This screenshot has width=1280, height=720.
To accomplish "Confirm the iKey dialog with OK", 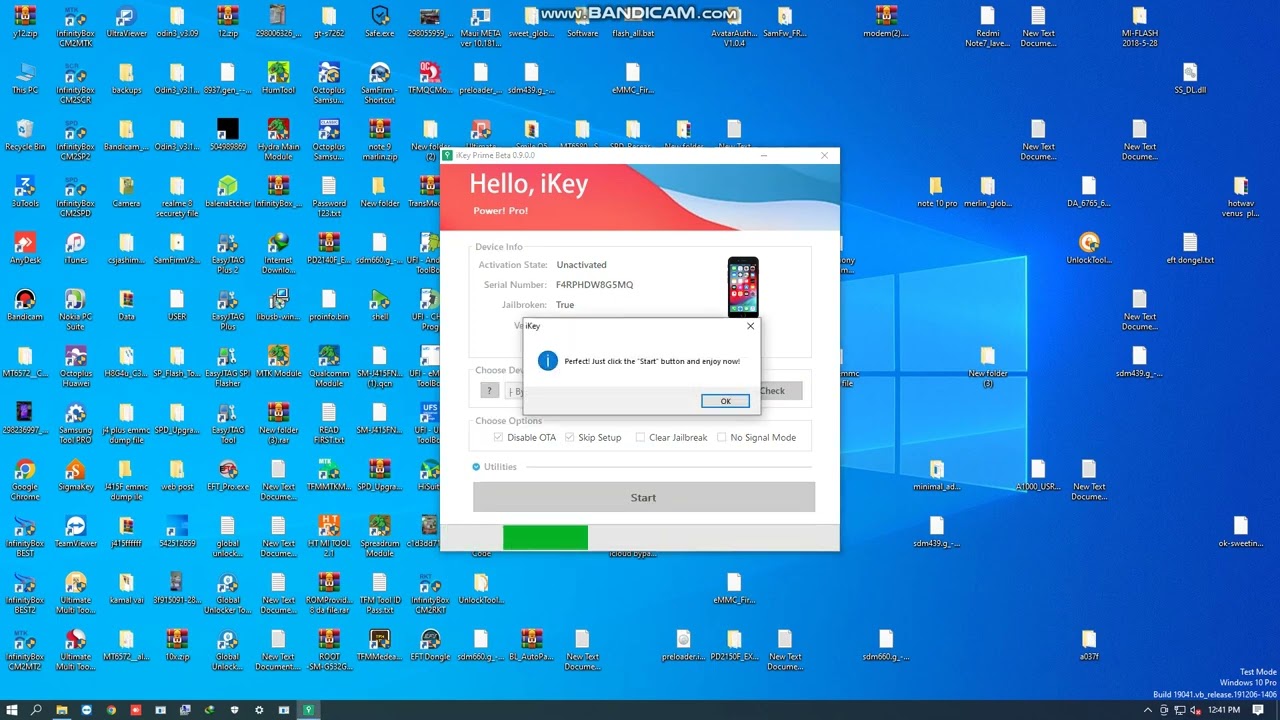I will coord(725,401).
